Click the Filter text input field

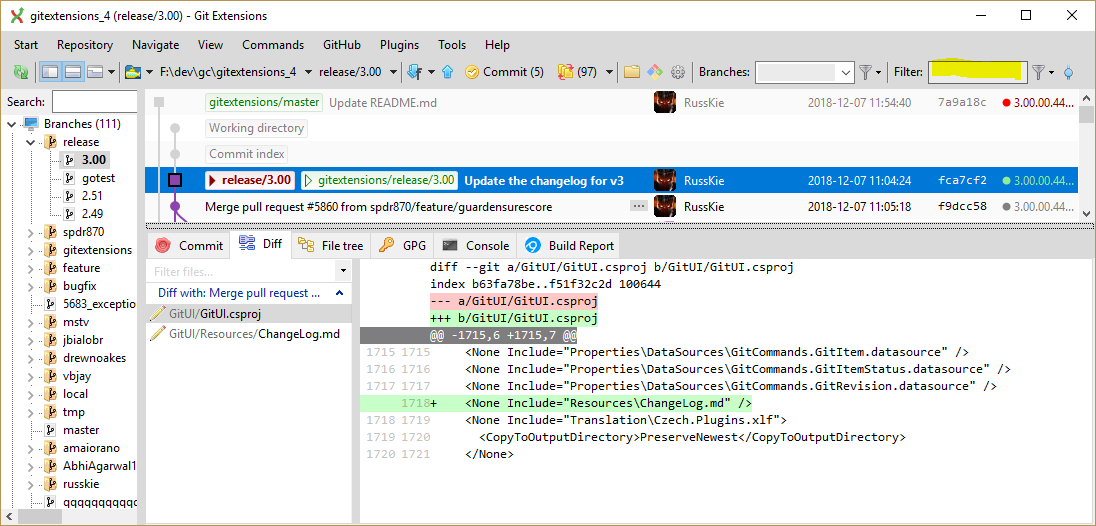pos(978,71)
